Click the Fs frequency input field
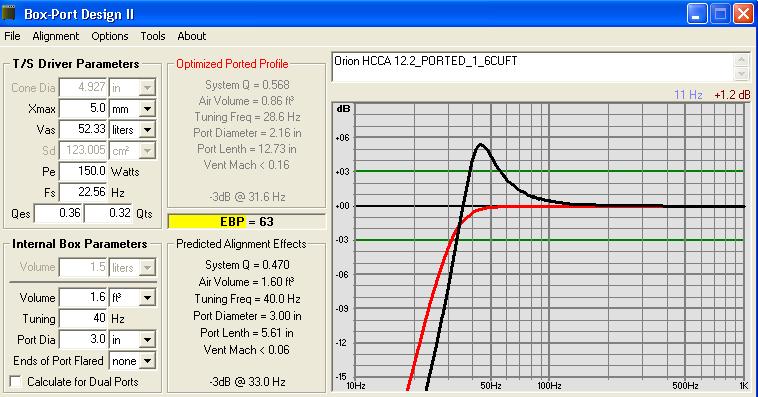758x397 pixels. 83,192
